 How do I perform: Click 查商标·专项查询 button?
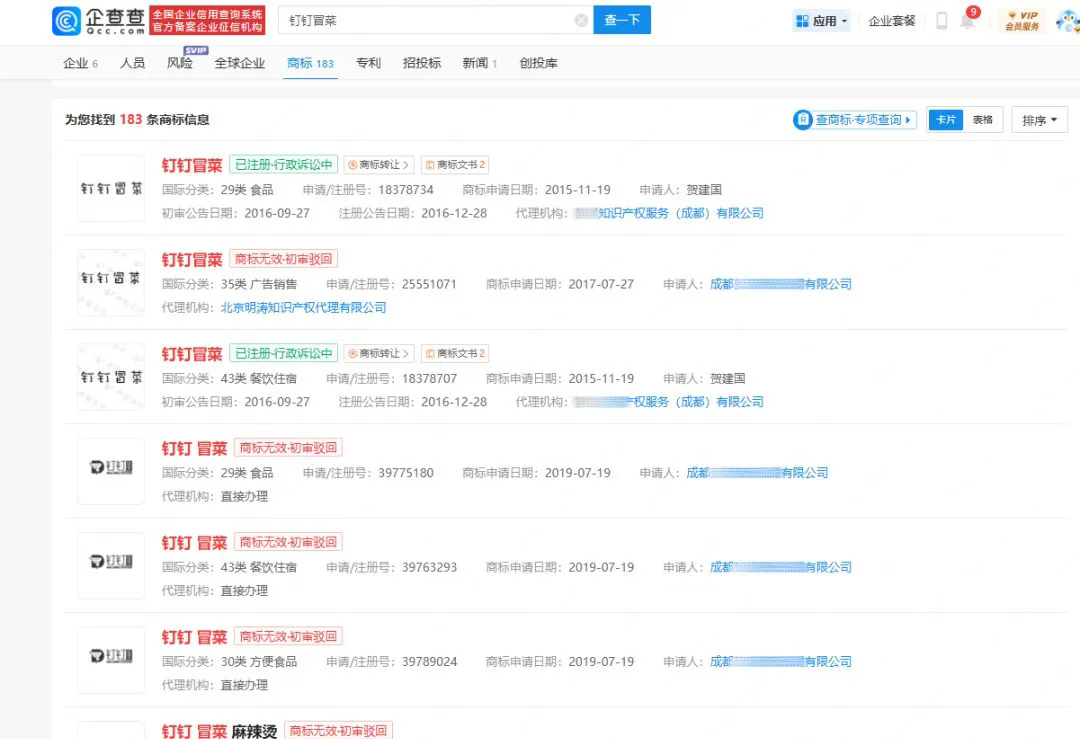(x=855, y=120)
